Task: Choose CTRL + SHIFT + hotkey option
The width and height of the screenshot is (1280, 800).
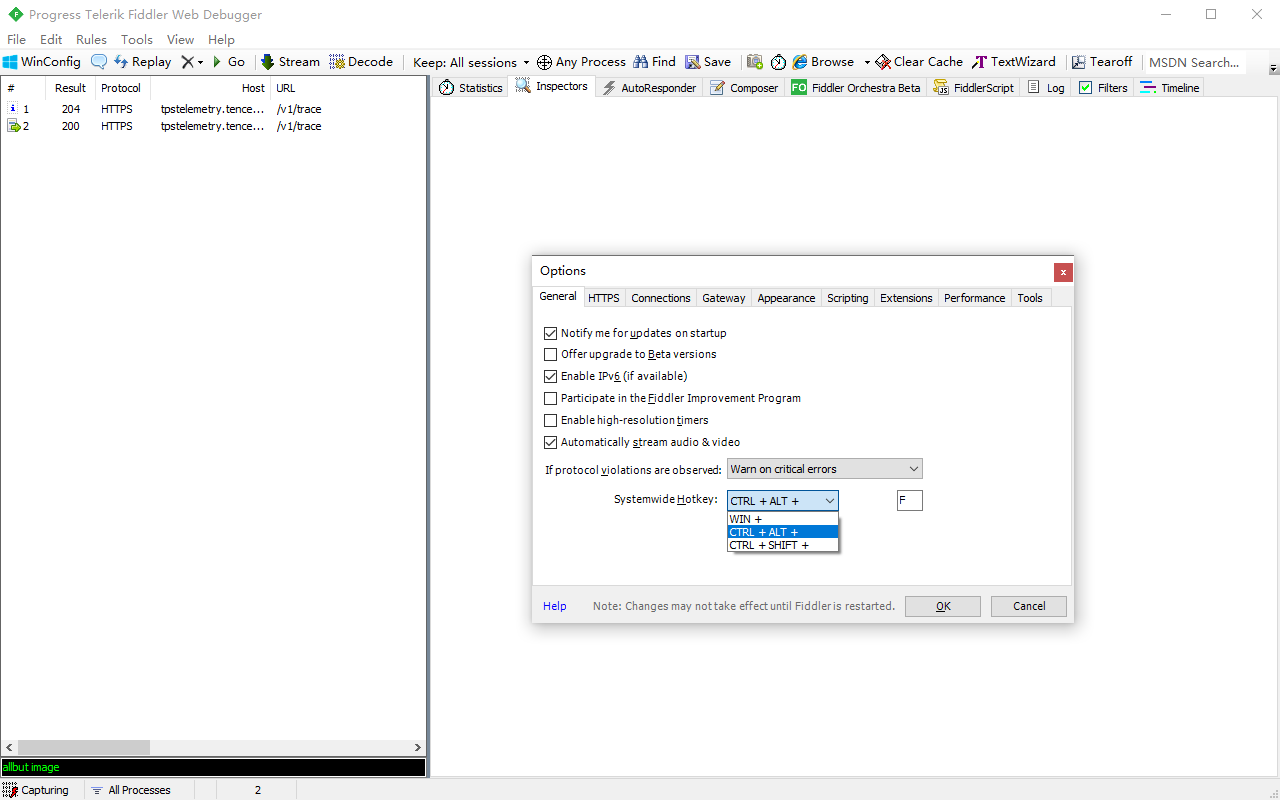Action: pos(782,545)
